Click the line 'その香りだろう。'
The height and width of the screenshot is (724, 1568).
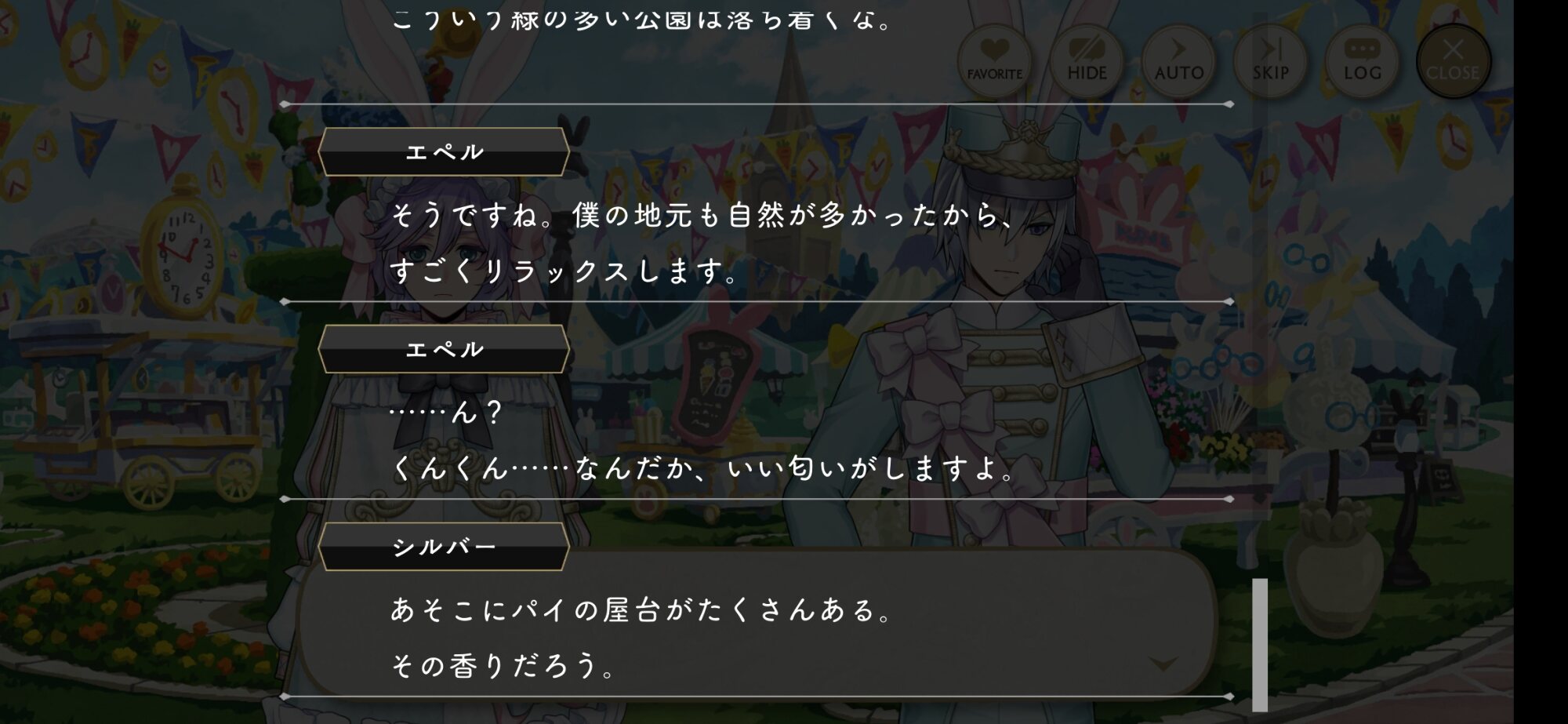(503, 666)
